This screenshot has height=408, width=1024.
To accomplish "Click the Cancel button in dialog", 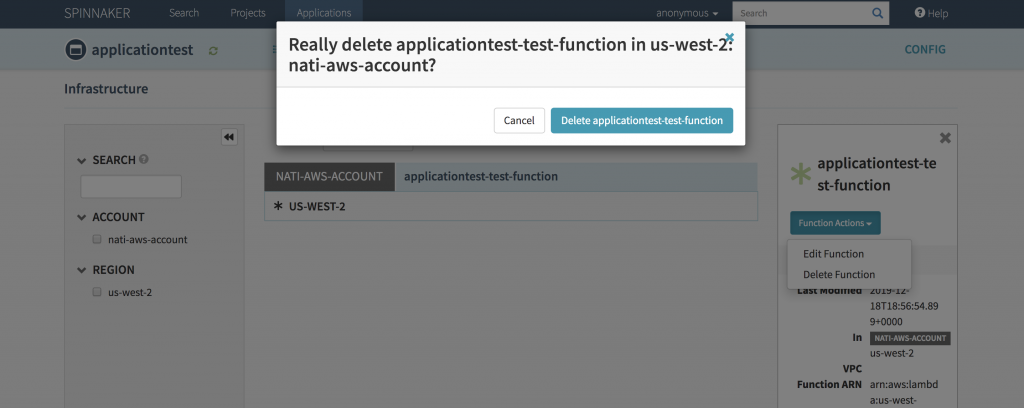I will click(519, 121).
